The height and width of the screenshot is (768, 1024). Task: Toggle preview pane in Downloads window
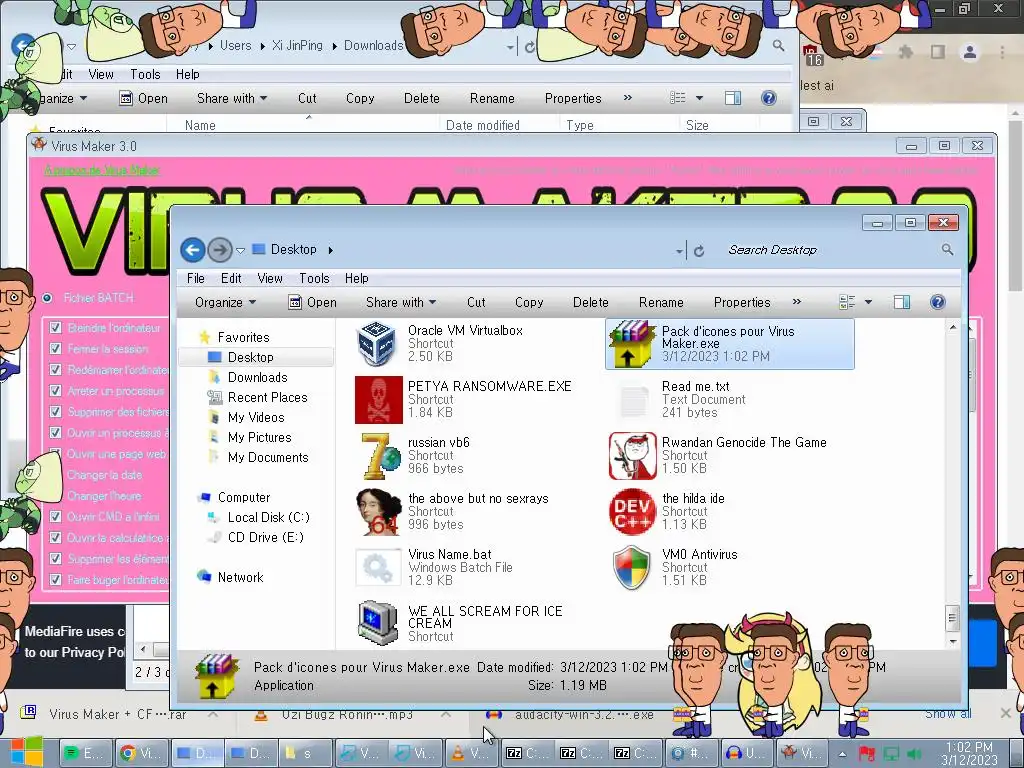pyautogui.click(x=733, y=98)
